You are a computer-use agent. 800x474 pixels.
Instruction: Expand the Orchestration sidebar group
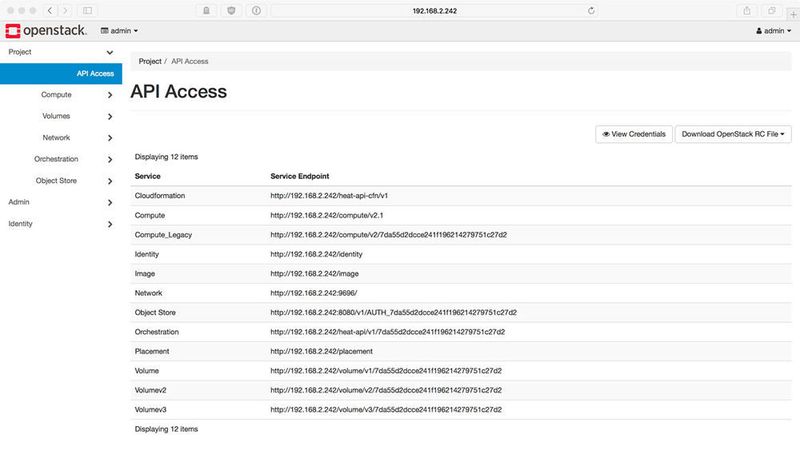click(x=61, y=159)
